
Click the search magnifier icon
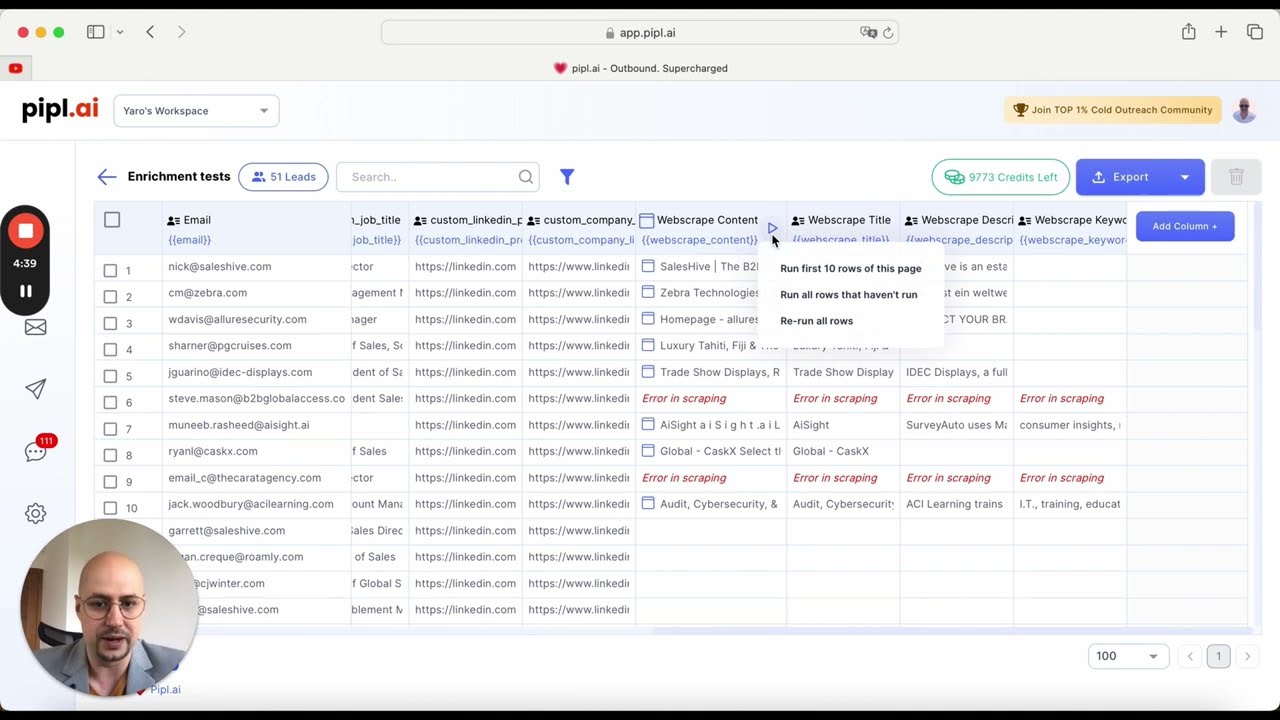[526, 177]
